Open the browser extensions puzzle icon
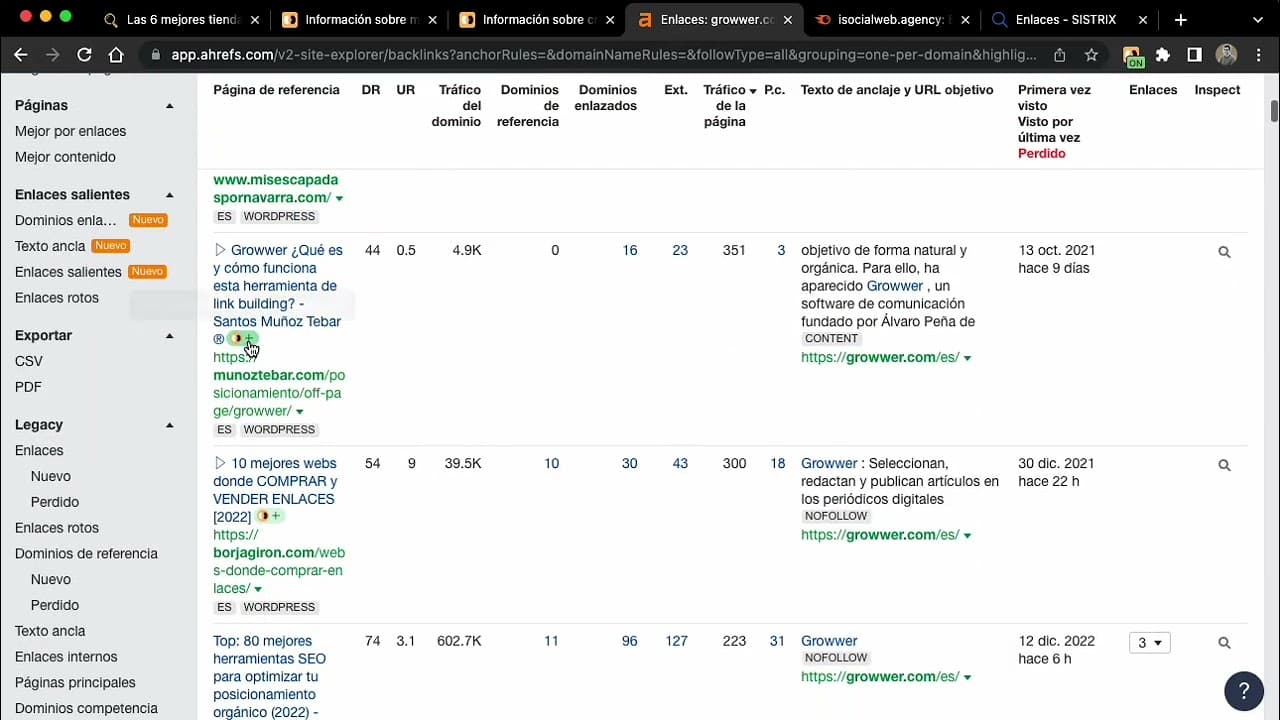 point(1163,55)
